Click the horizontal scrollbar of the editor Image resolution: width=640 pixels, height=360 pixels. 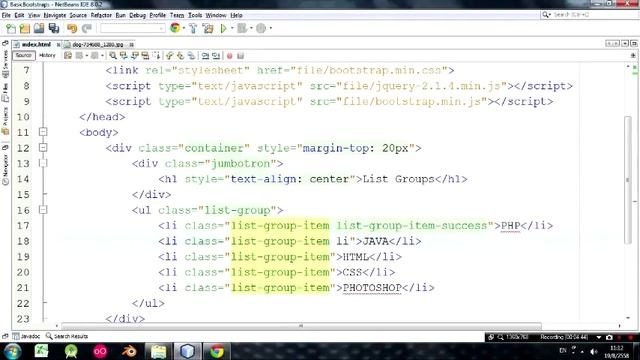[x=301, y=326]
